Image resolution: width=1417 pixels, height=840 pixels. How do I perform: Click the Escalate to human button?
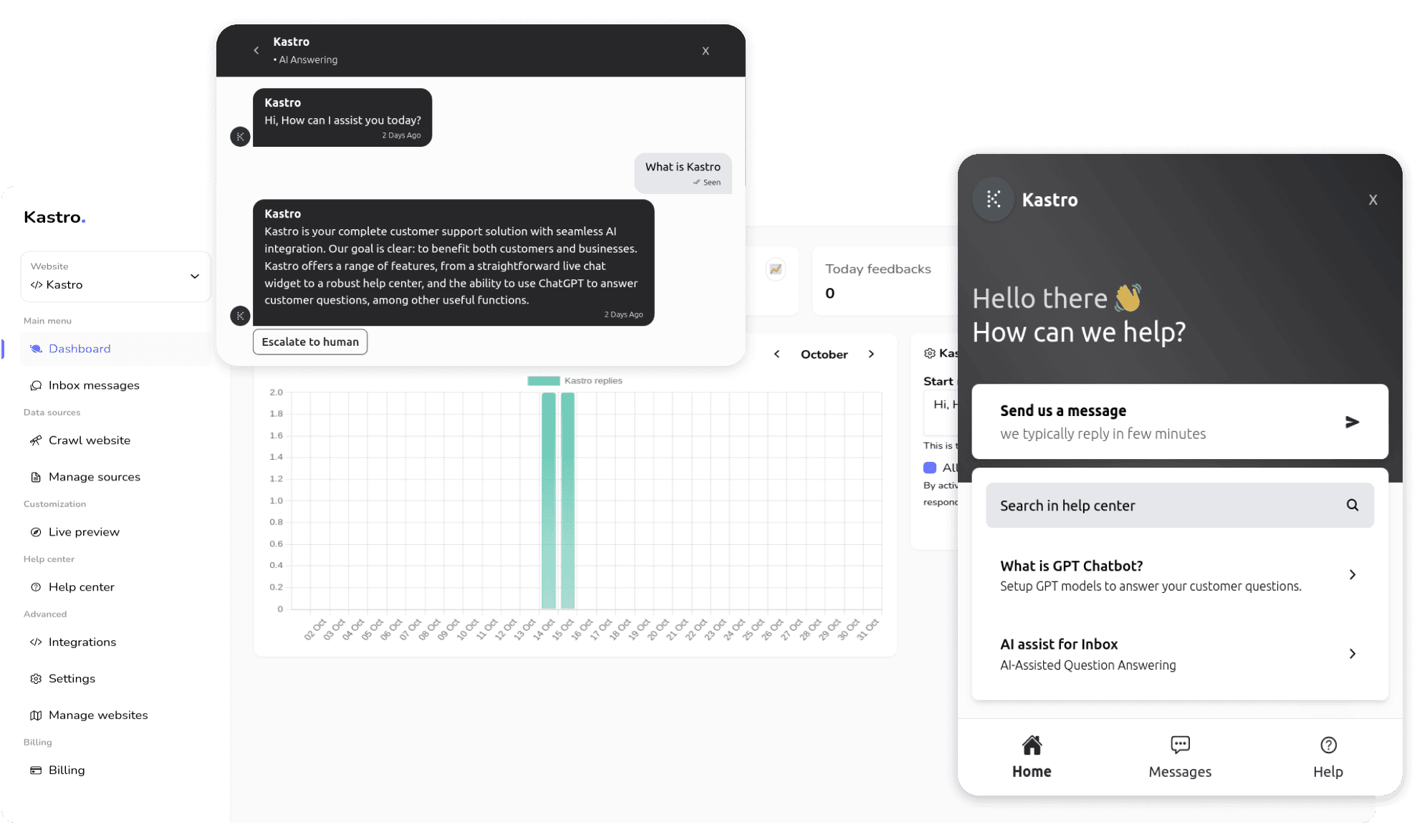[x=309, y=342]
